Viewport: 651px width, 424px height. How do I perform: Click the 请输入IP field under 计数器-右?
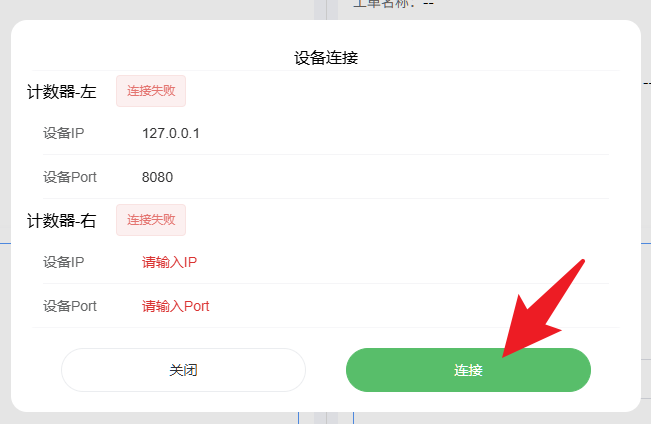point(375,262)
